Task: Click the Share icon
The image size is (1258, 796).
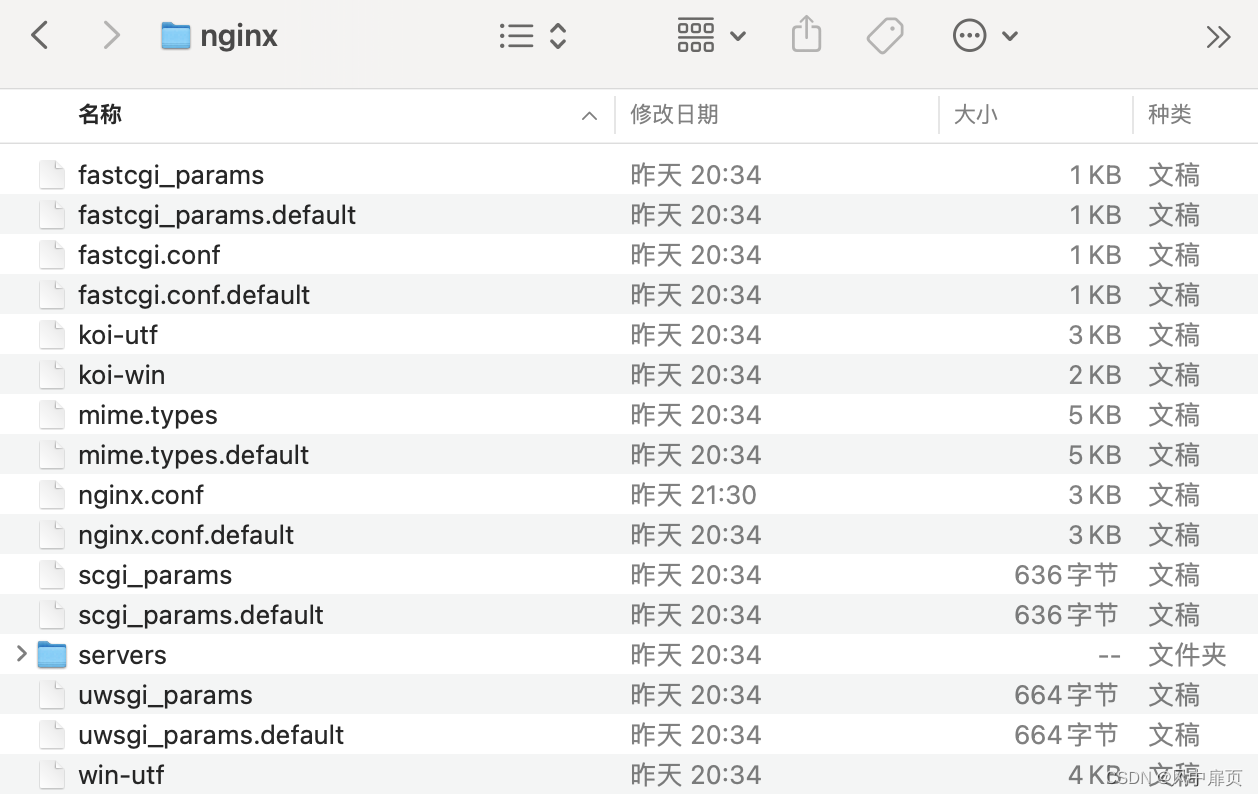Action: pyautogui.click(x=806, y=35)
